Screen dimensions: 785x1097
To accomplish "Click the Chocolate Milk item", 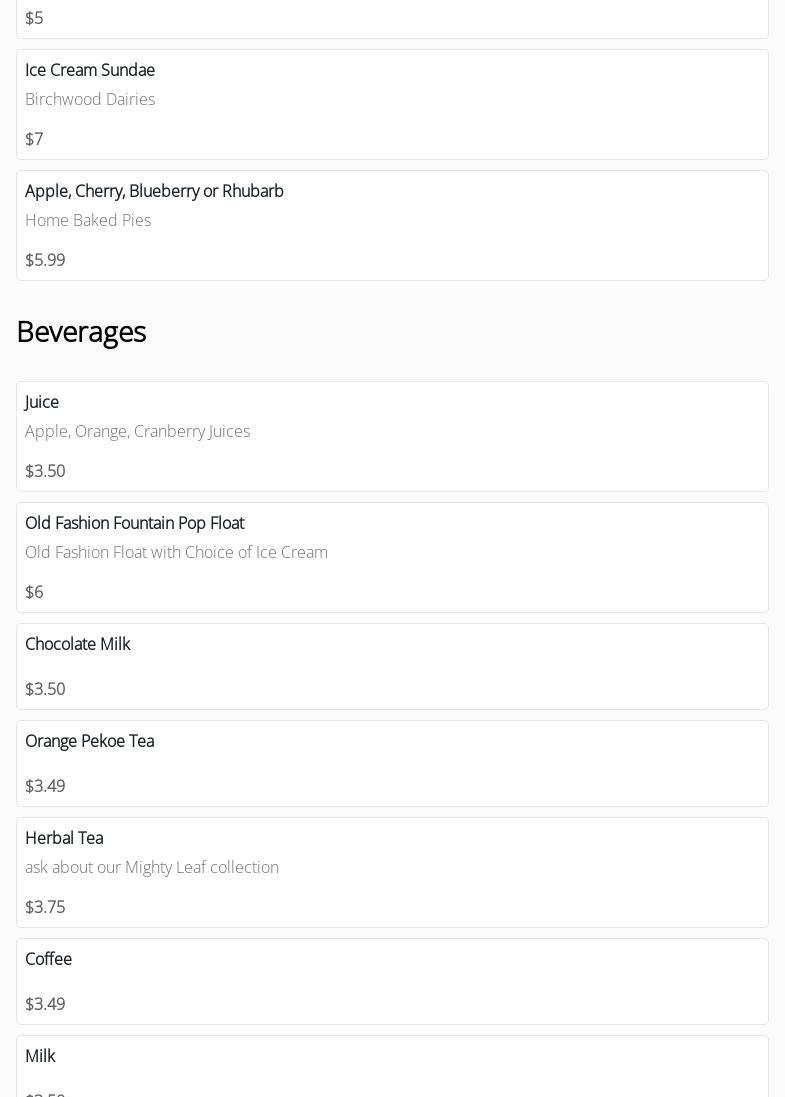I will tap(78, 644).
